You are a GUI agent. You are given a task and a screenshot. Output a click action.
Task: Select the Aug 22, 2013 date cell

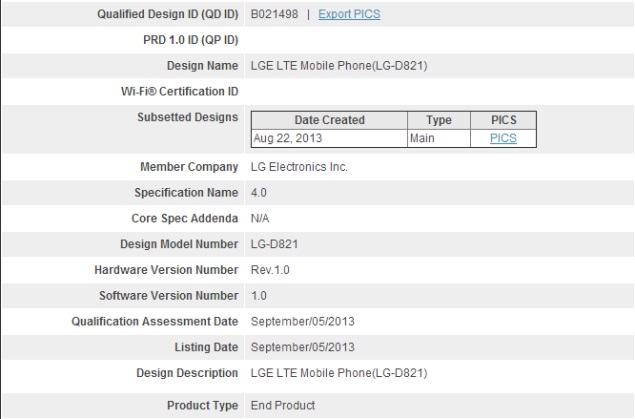(x=285, y=138)
